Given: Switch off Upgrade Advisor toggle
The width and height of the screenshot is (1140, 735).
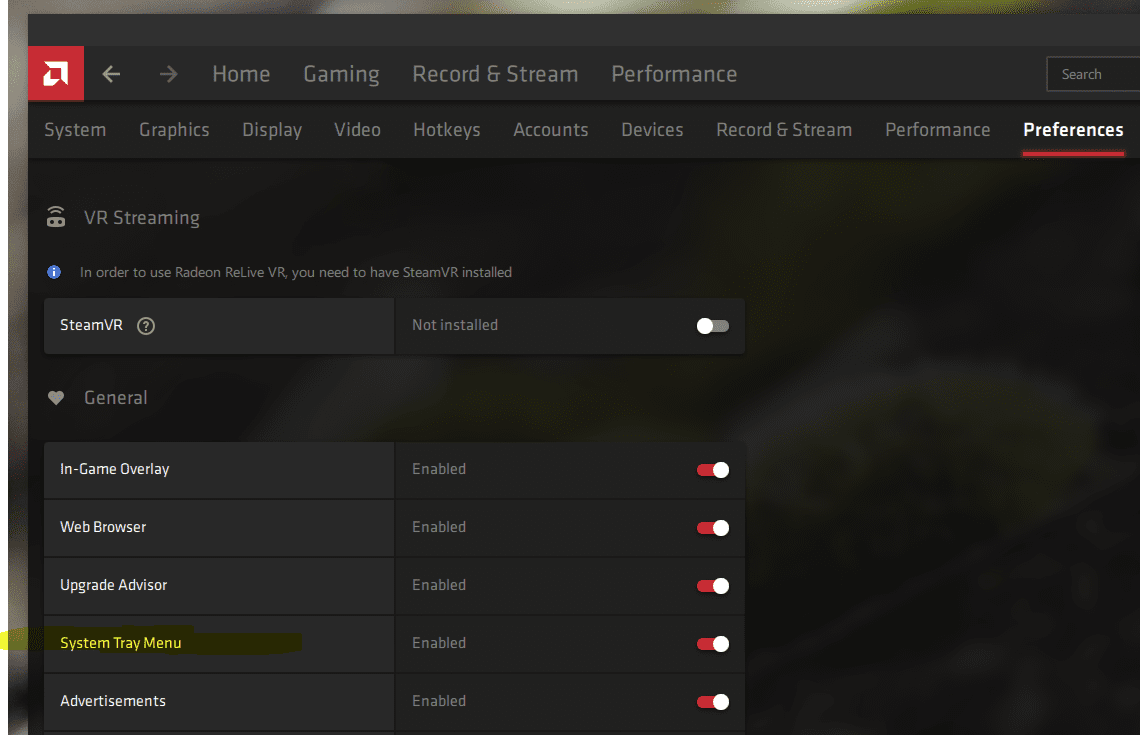Looking at the screenshot, I should 712,586.
